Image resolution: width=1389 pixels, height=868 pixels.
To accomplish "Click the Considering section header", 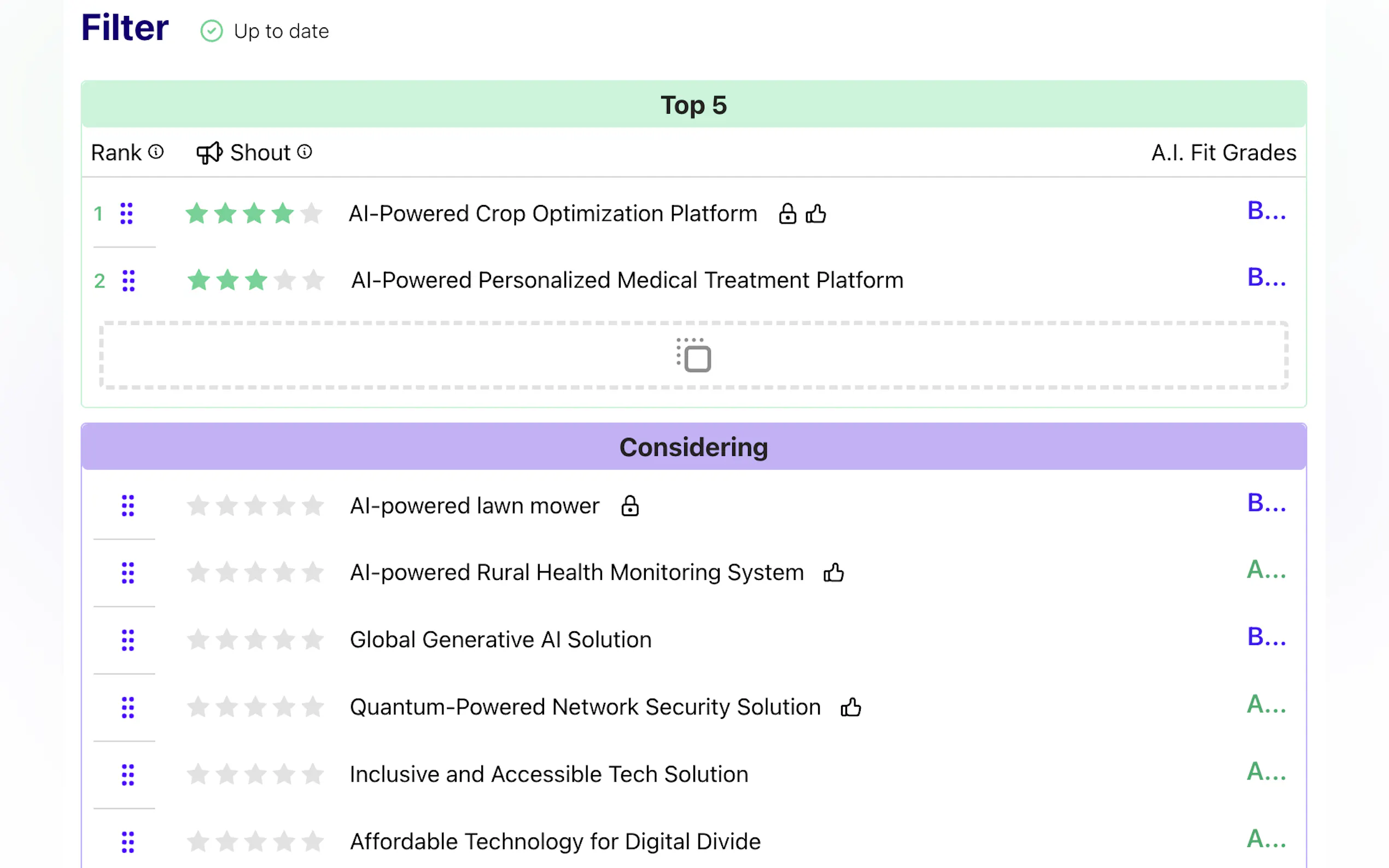I will click(x=693, y=447).
